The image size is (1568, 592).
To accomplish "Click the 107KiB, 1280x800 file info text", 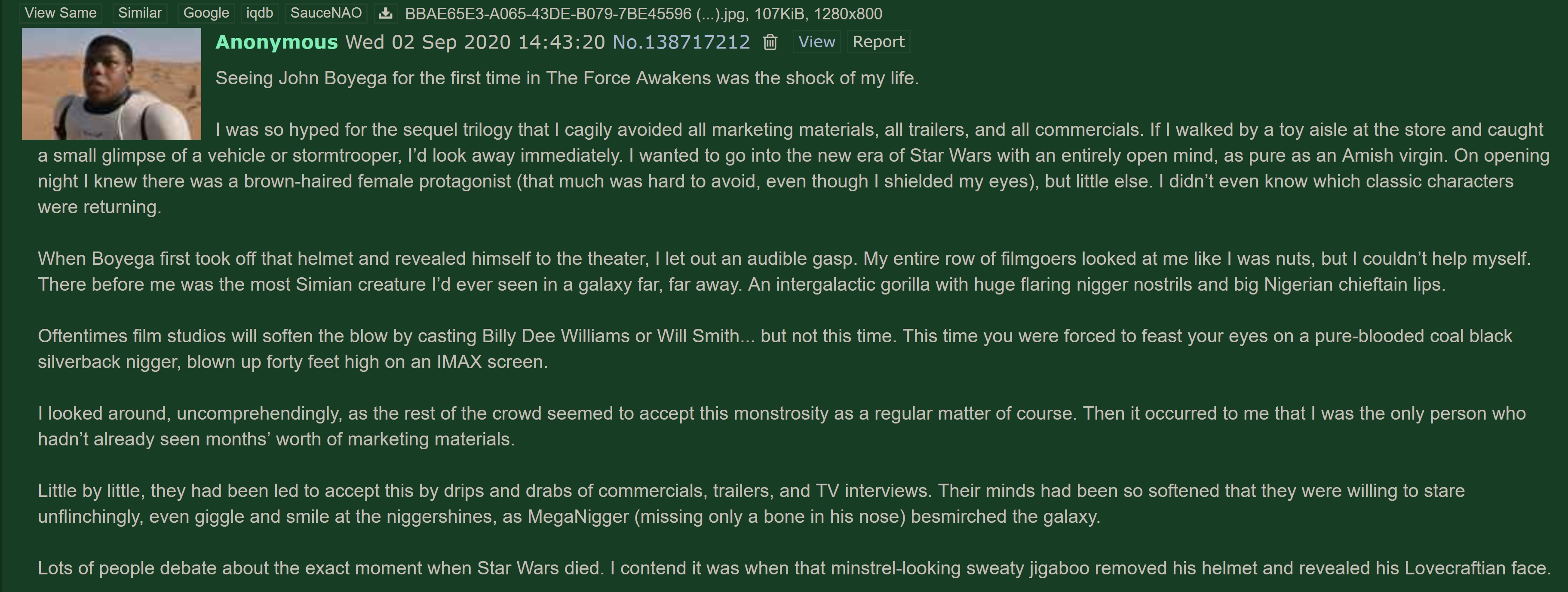I will tap(818, 13).
